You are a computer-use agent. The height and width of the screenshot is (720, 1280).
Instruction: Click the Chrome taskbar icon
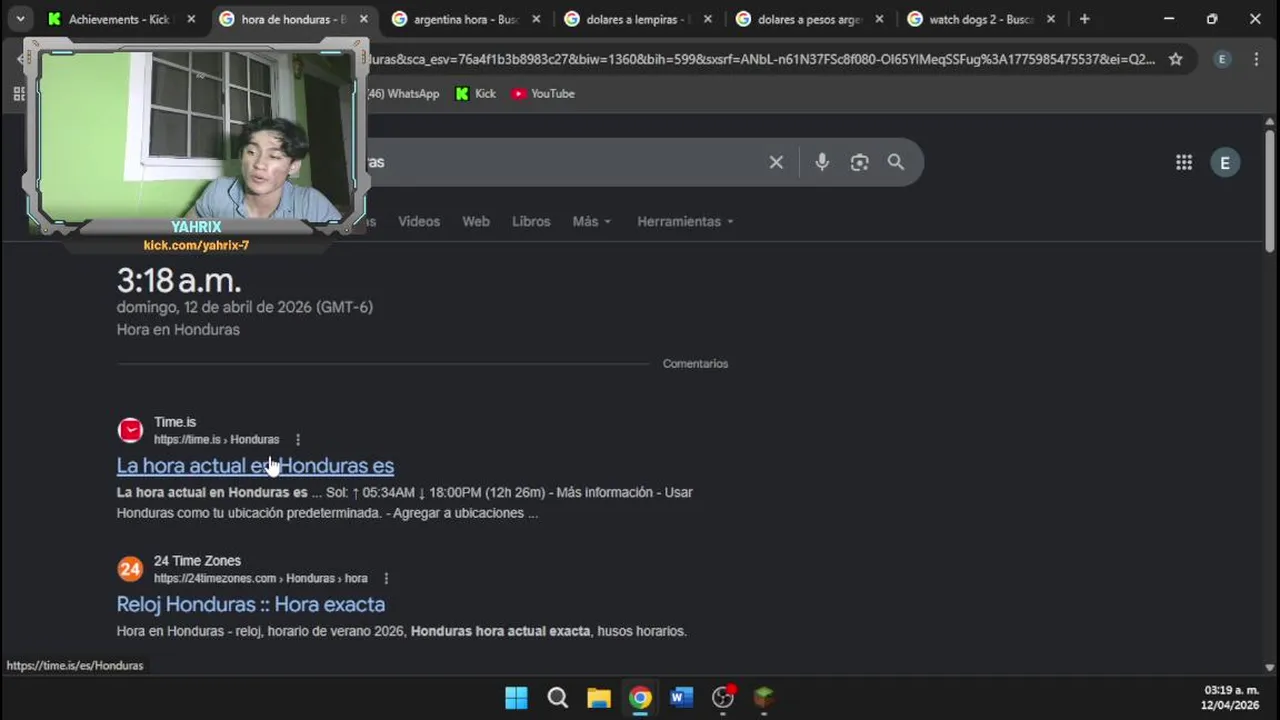(x=641, y=697)
